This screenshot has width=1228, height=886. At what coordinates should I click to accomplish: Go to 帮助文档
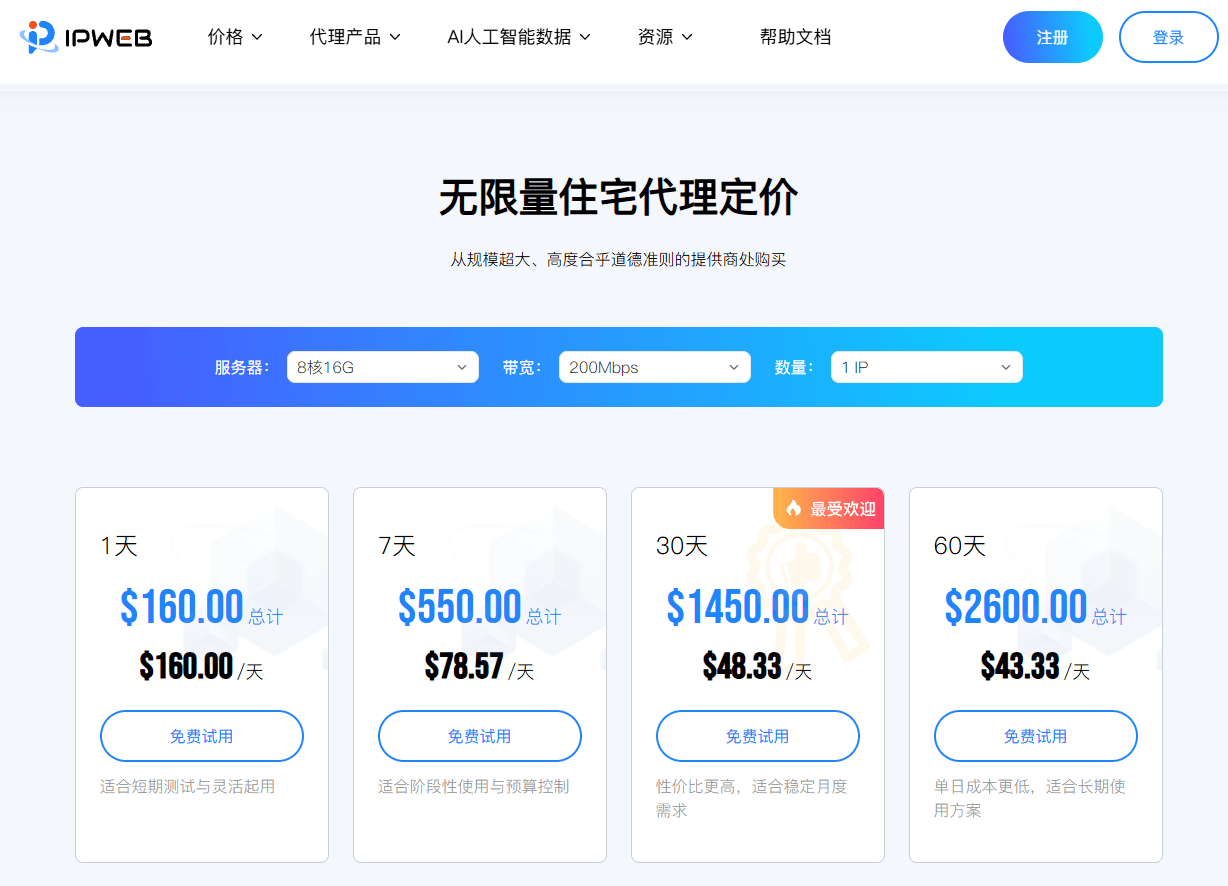[795, 37]
